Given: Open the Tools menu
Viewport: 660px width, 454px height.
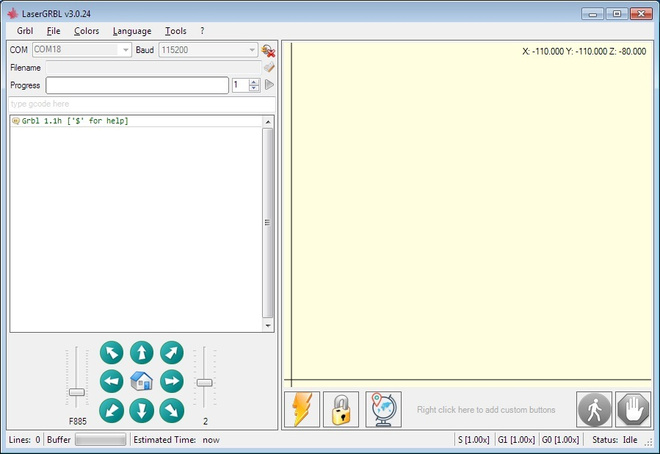Looking at the screenshot, I should 176,31.
